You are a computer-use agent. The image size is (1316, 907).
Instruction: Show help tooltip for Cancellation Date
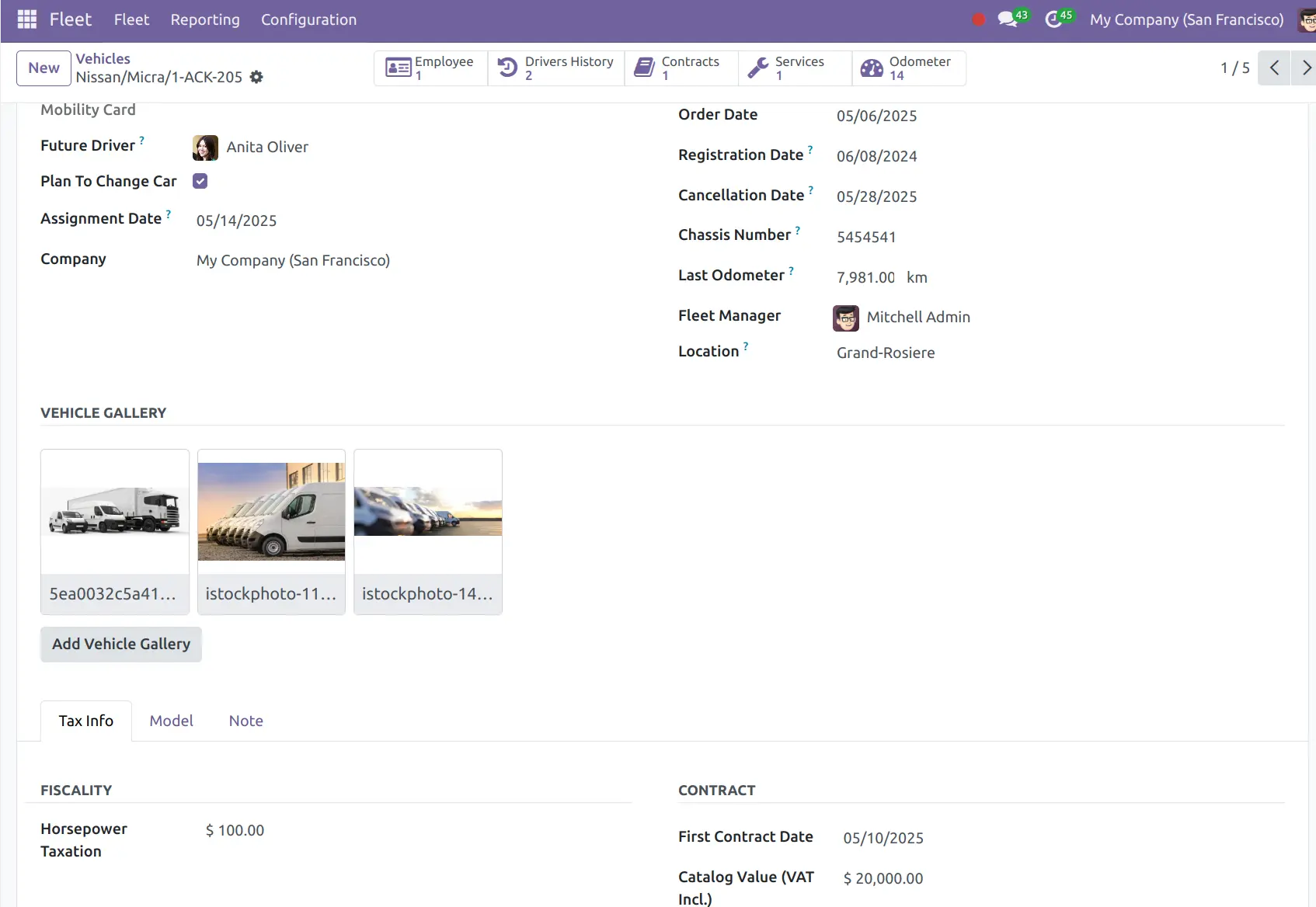811,190
